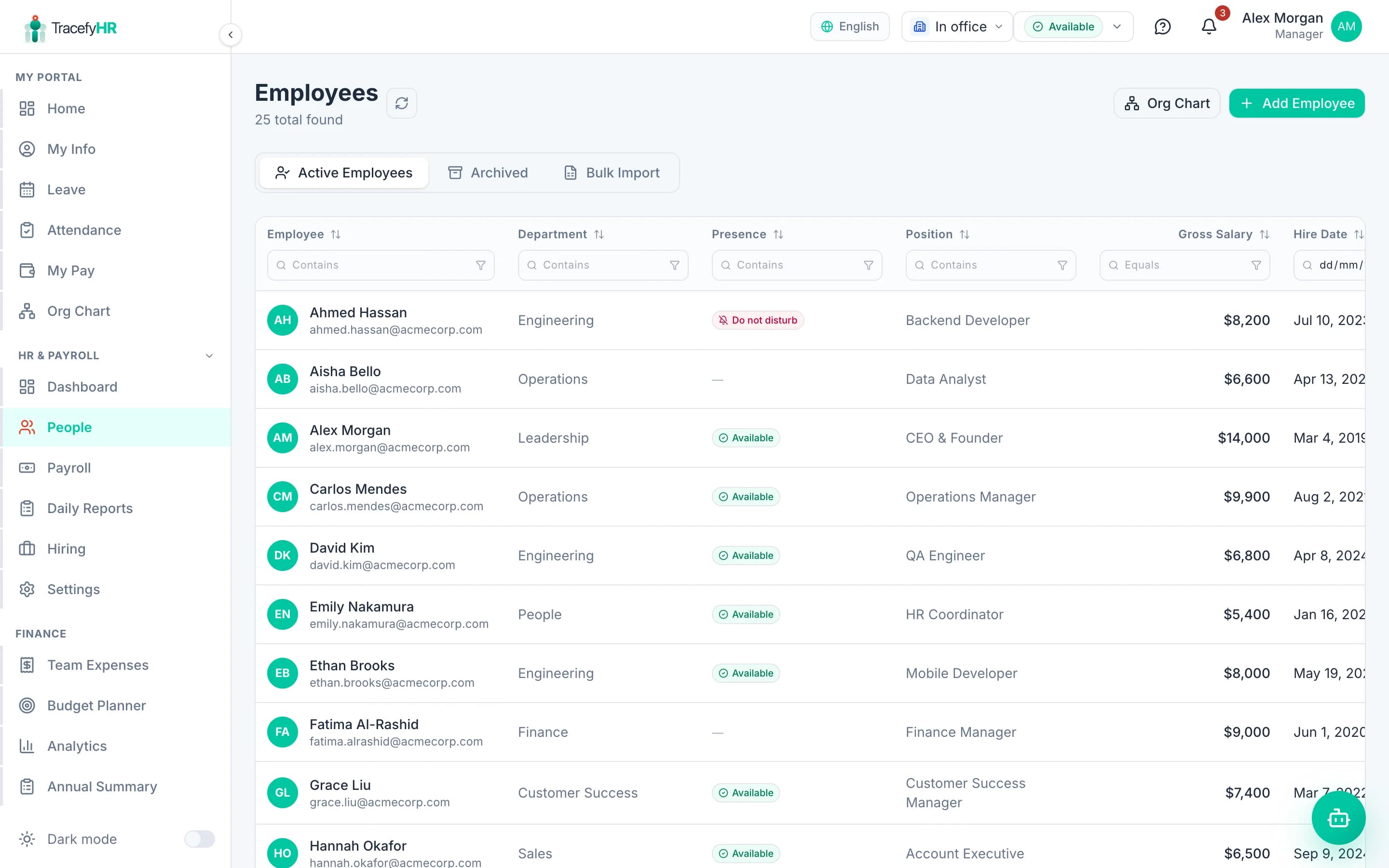Collapse the sidebar with the chevron button
This screenshot has width=1389, height=868.
click(230, 34)
